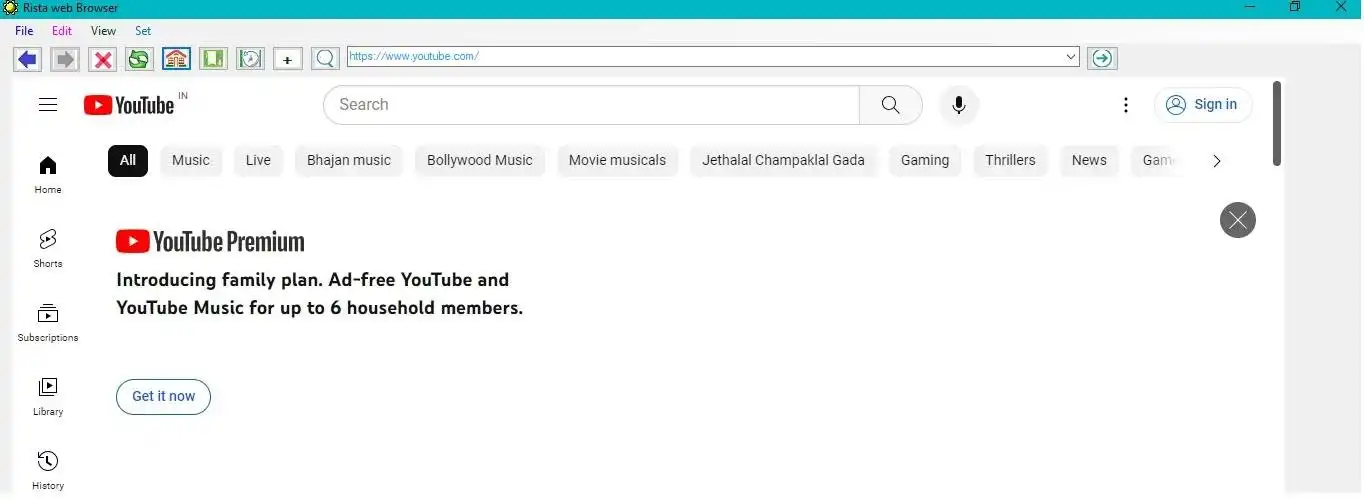Open History in YouTube sidebar
Screen dimensions: 1364x501
(48, 471)
